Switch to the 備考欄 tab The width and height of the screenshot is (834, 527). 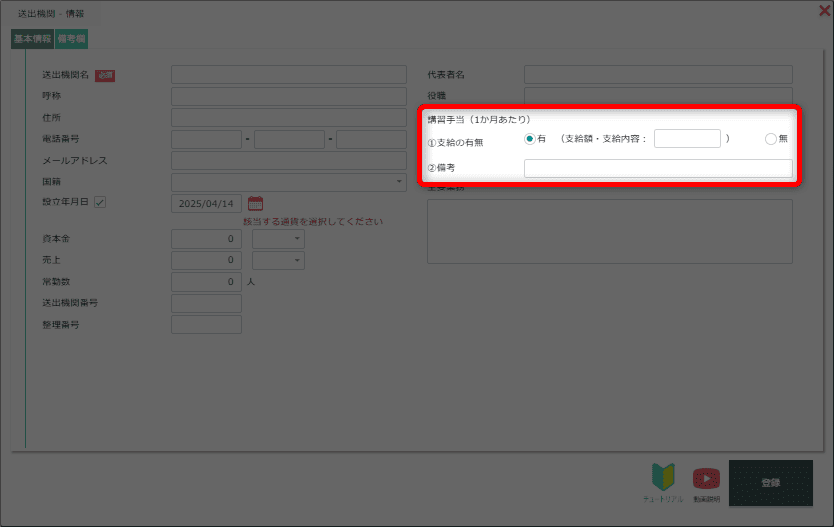[x=71, y=39]
